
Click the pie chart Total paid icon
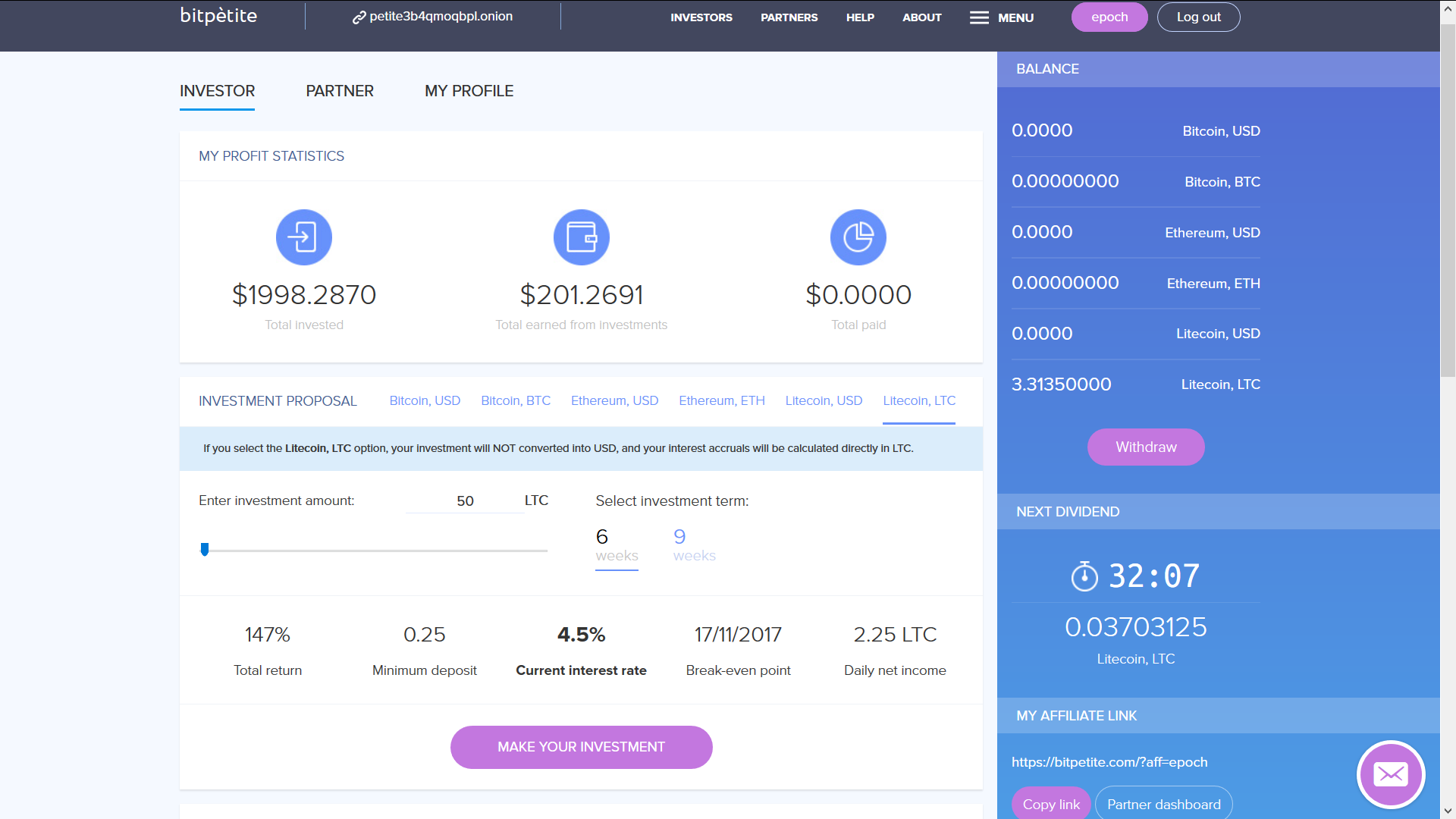(x=858, y=237)
